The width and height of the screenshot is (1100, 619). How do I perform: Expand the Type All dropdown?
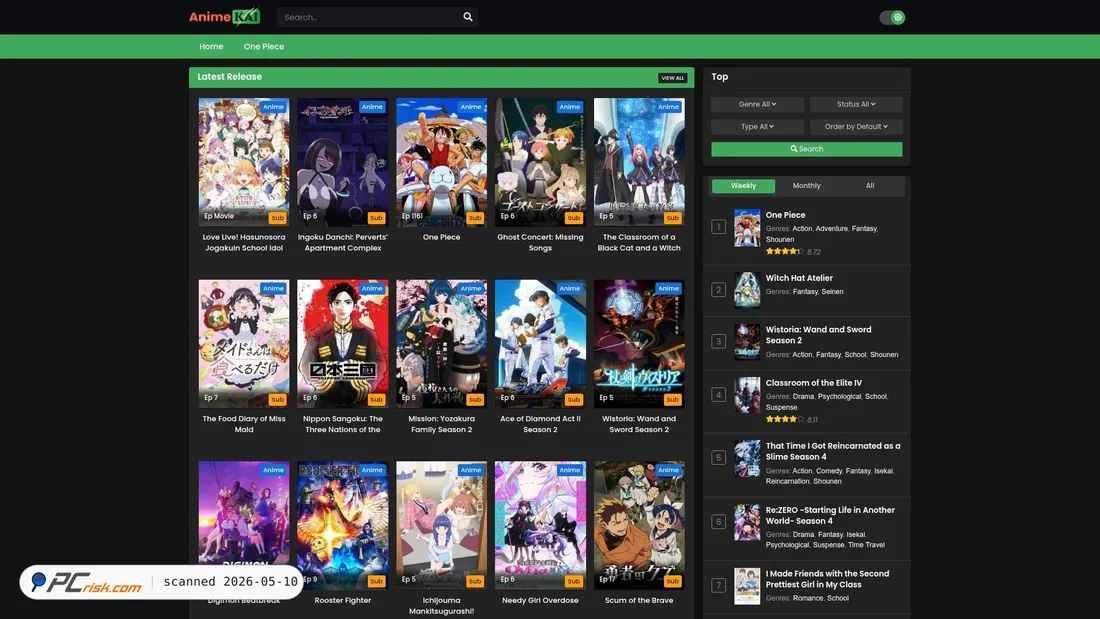[x=757, y=127]
